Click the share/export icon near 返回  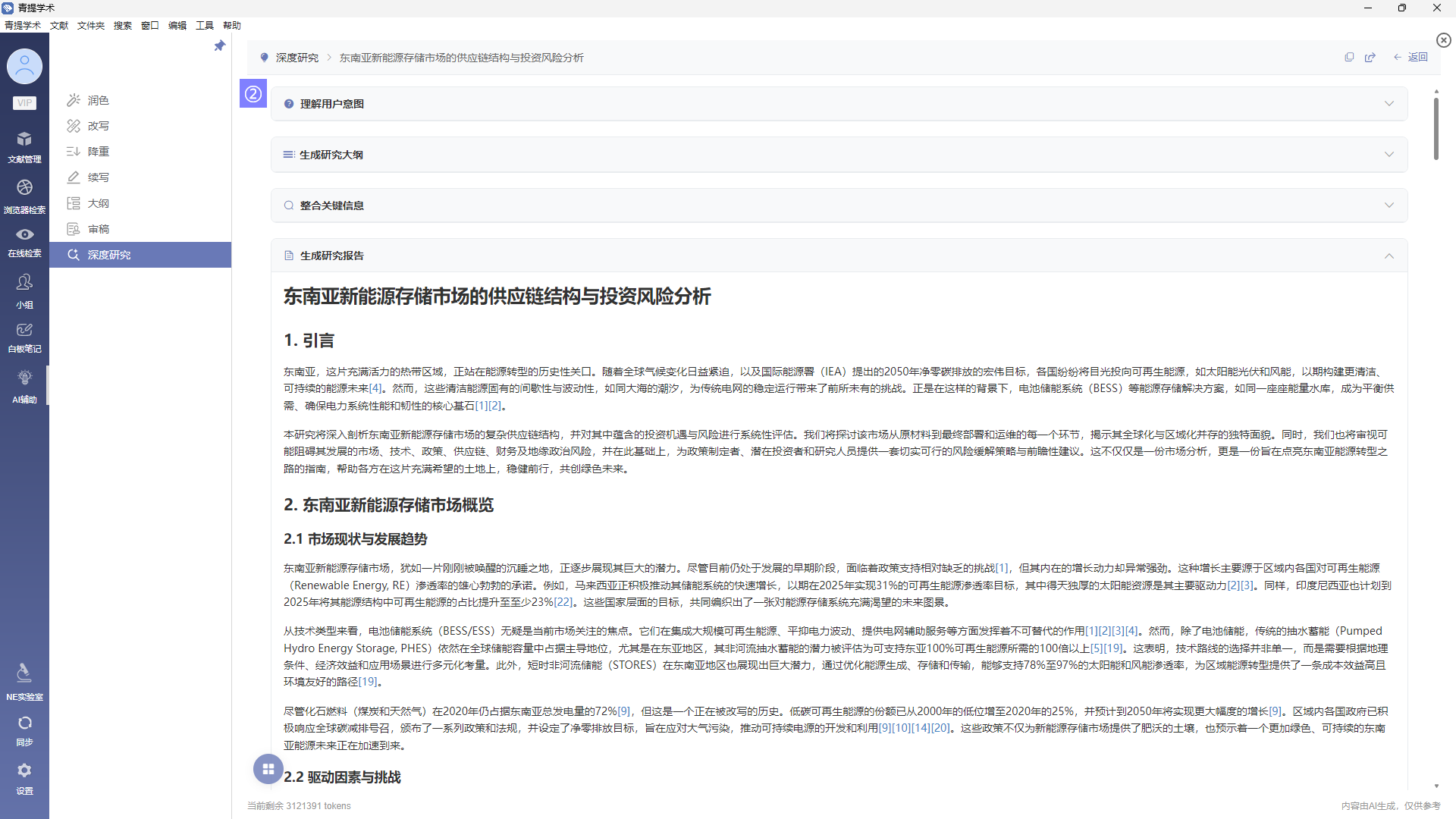coord(1370,58)
